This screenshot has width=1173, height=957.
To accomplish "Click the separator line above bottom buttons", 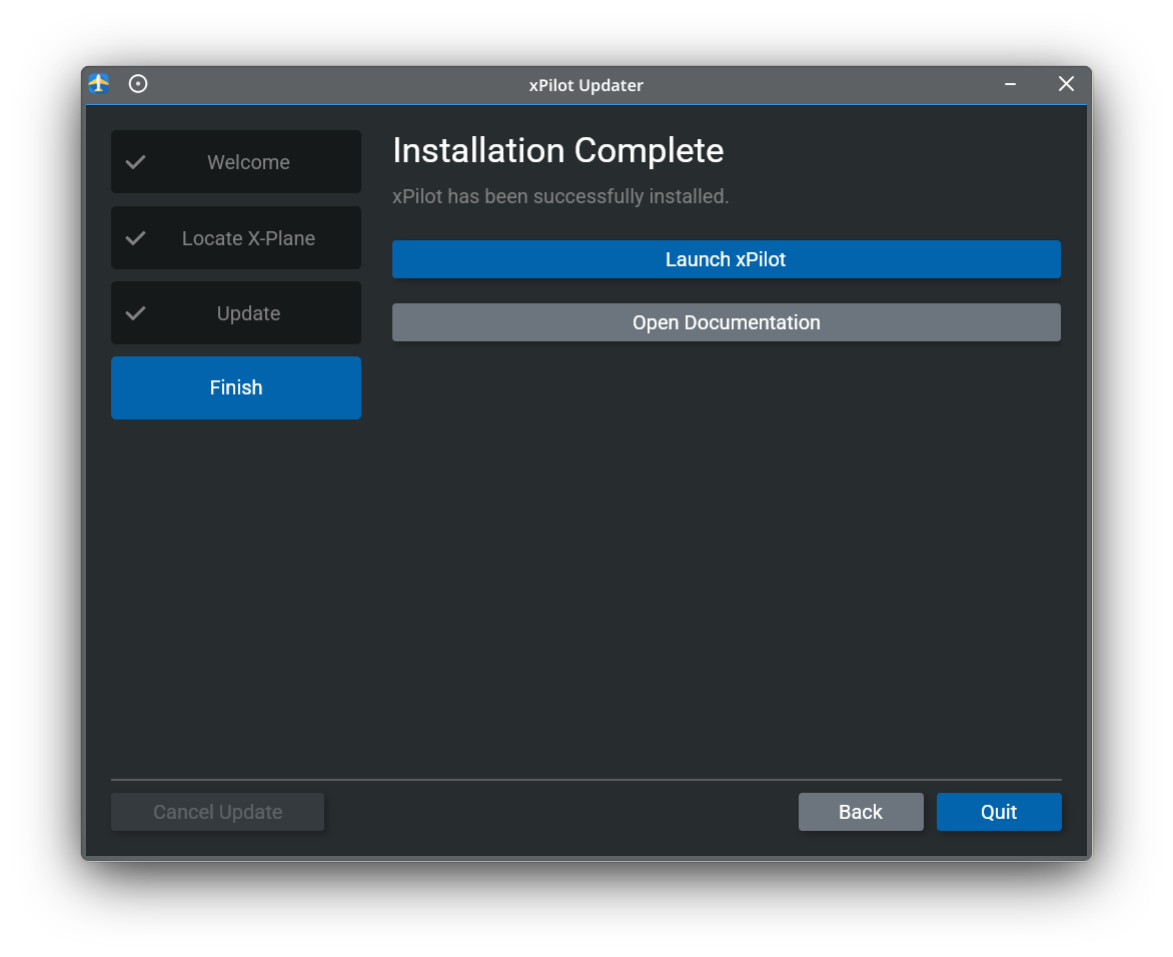I will (x=586, y=779).
